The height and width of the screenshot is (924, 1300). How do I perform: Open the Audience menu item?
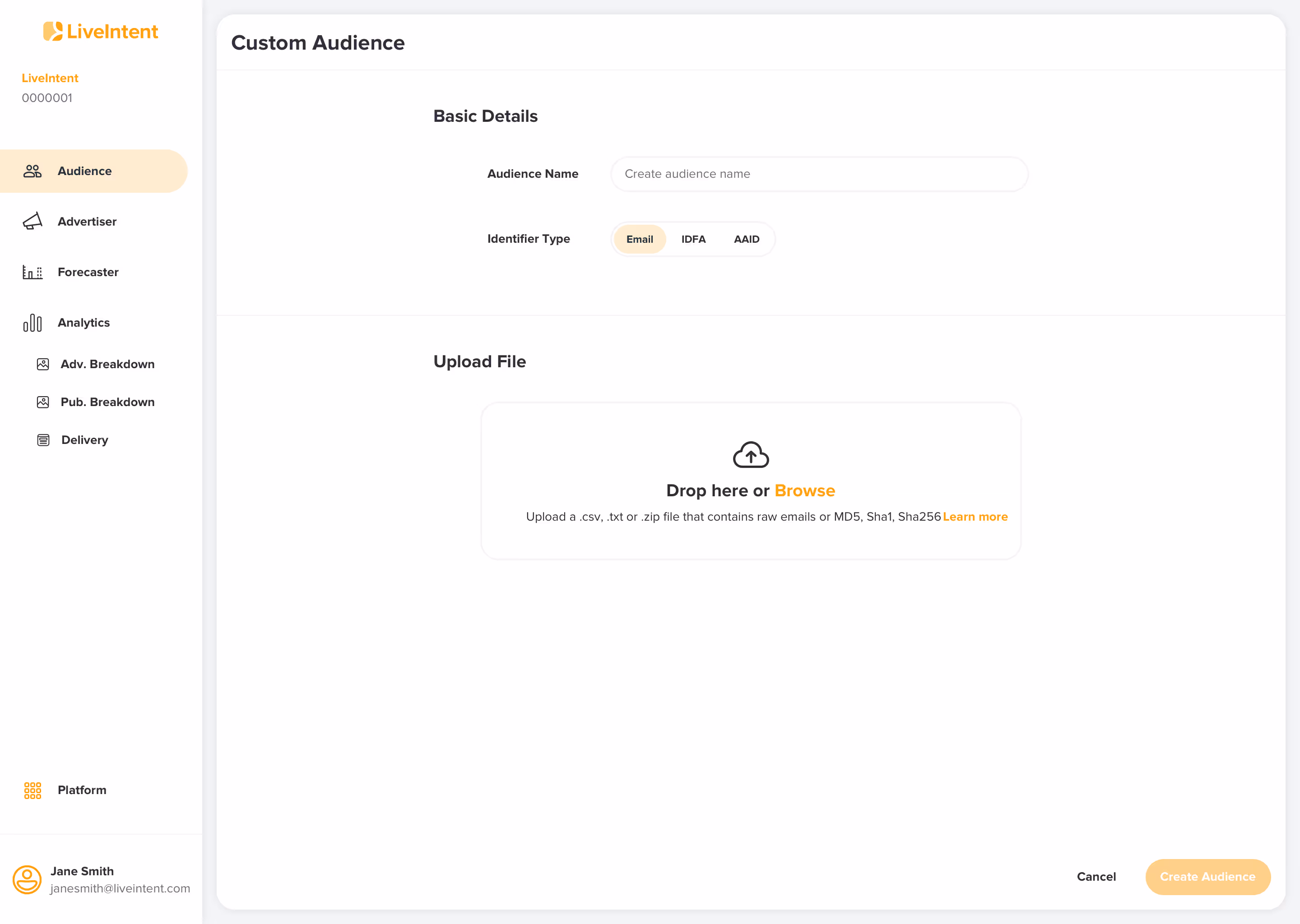[x=94, y=171]
